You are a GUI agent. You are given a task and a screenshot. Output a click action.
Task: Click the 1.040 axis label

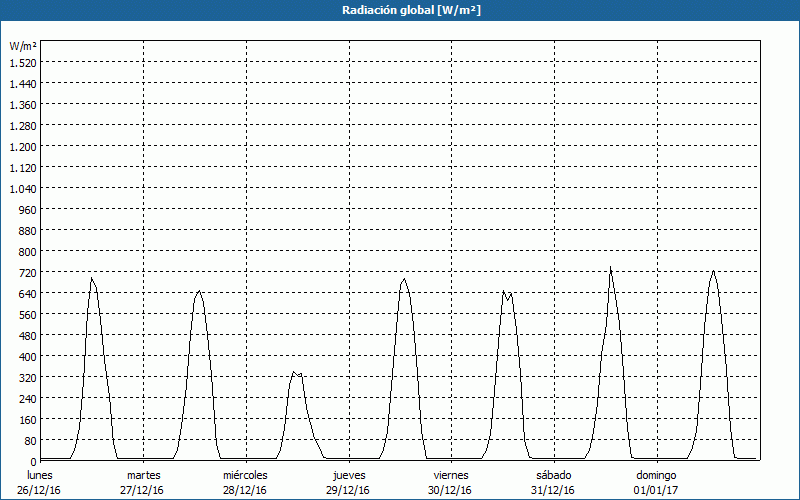[x=23, y=189]
